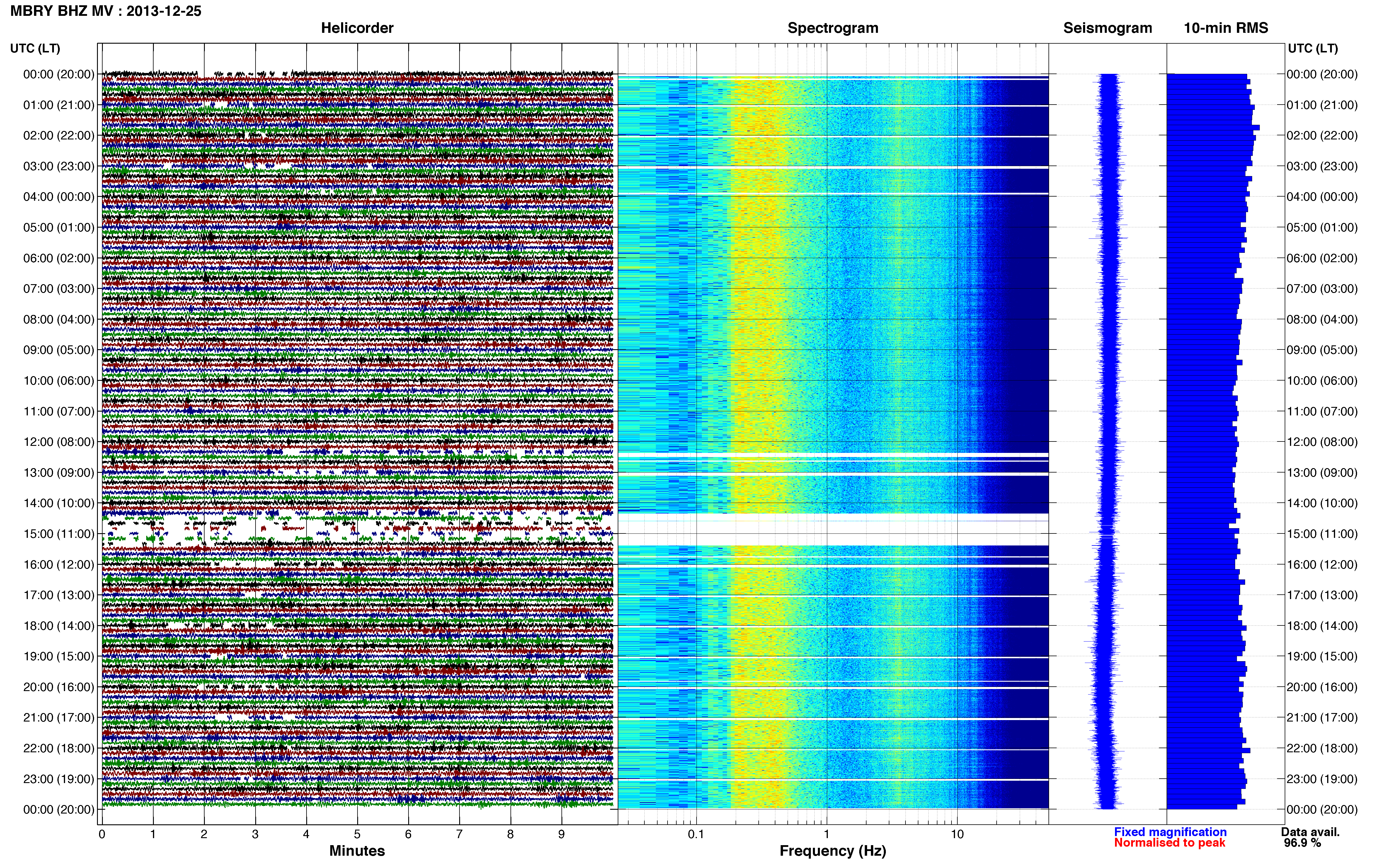The height and width of the screenshot is (868, 1389).
Task: Click the right 'UTC (LT)' axis label
Action: click(x=1313, y=48)
